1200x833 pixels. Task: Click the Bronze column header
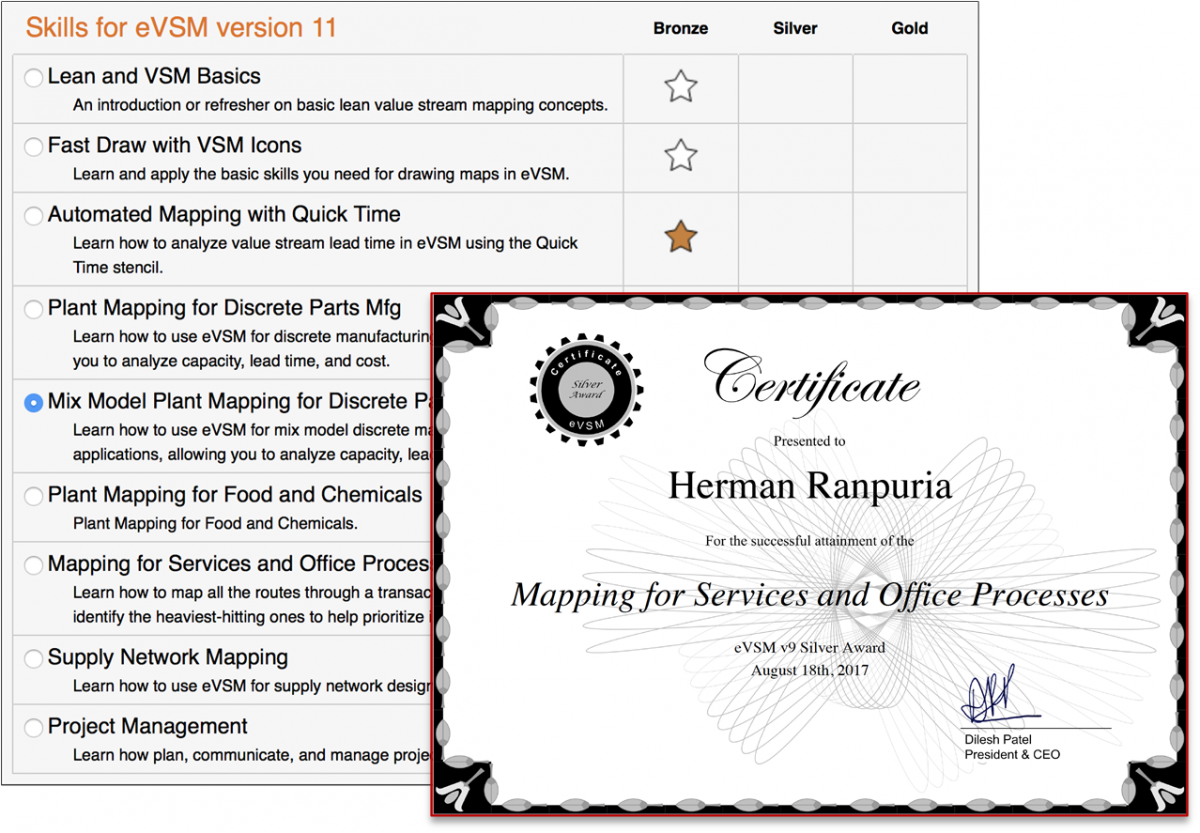tap(681, 28)
